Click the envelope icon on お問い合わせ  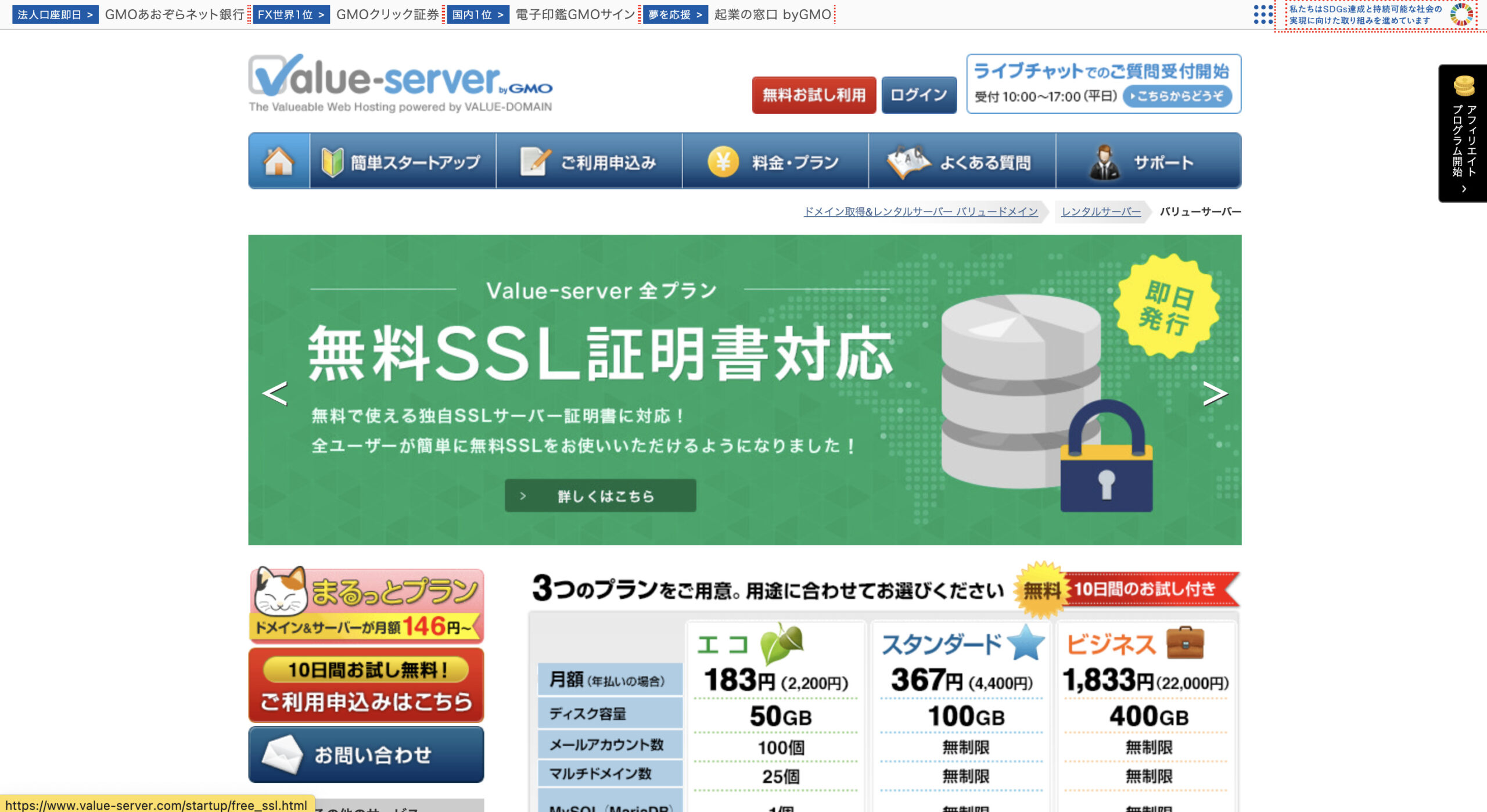pos(282,754)
